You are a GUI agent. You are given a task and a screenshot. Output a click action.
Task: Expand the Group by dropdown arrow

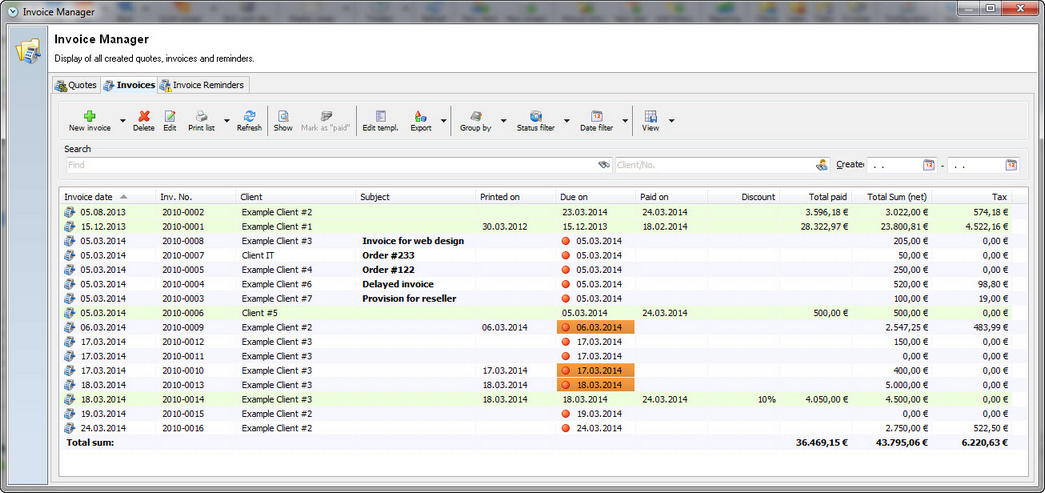503,121
